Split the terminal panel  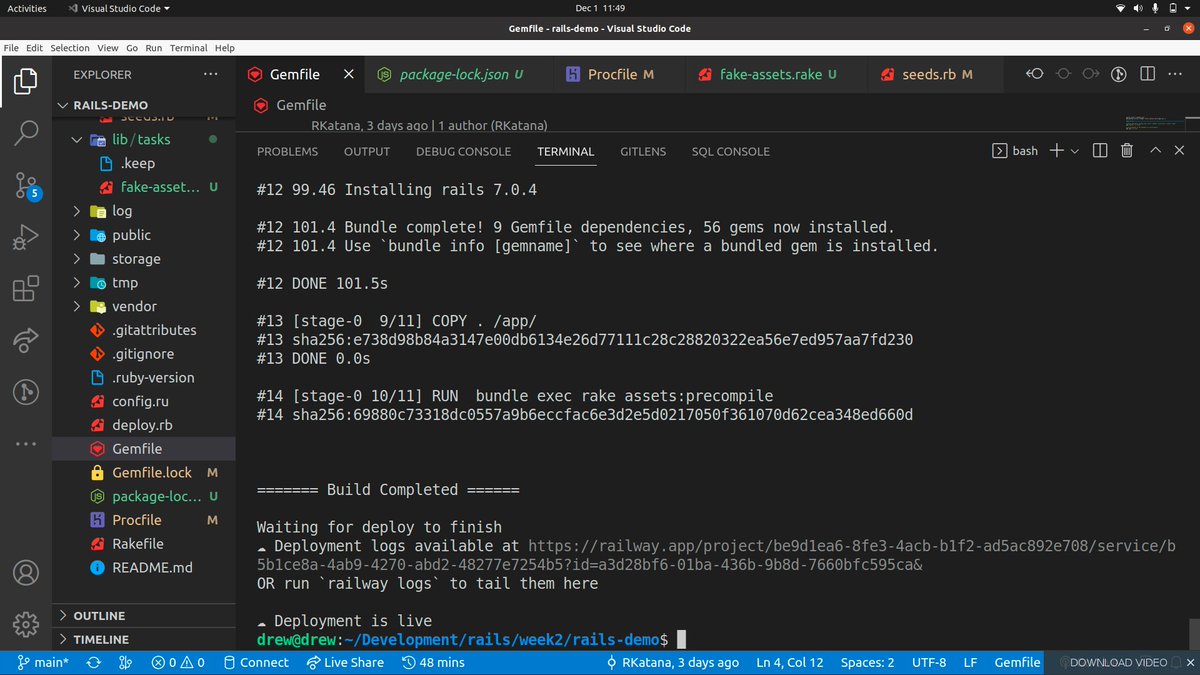[x=1100, y=151]
